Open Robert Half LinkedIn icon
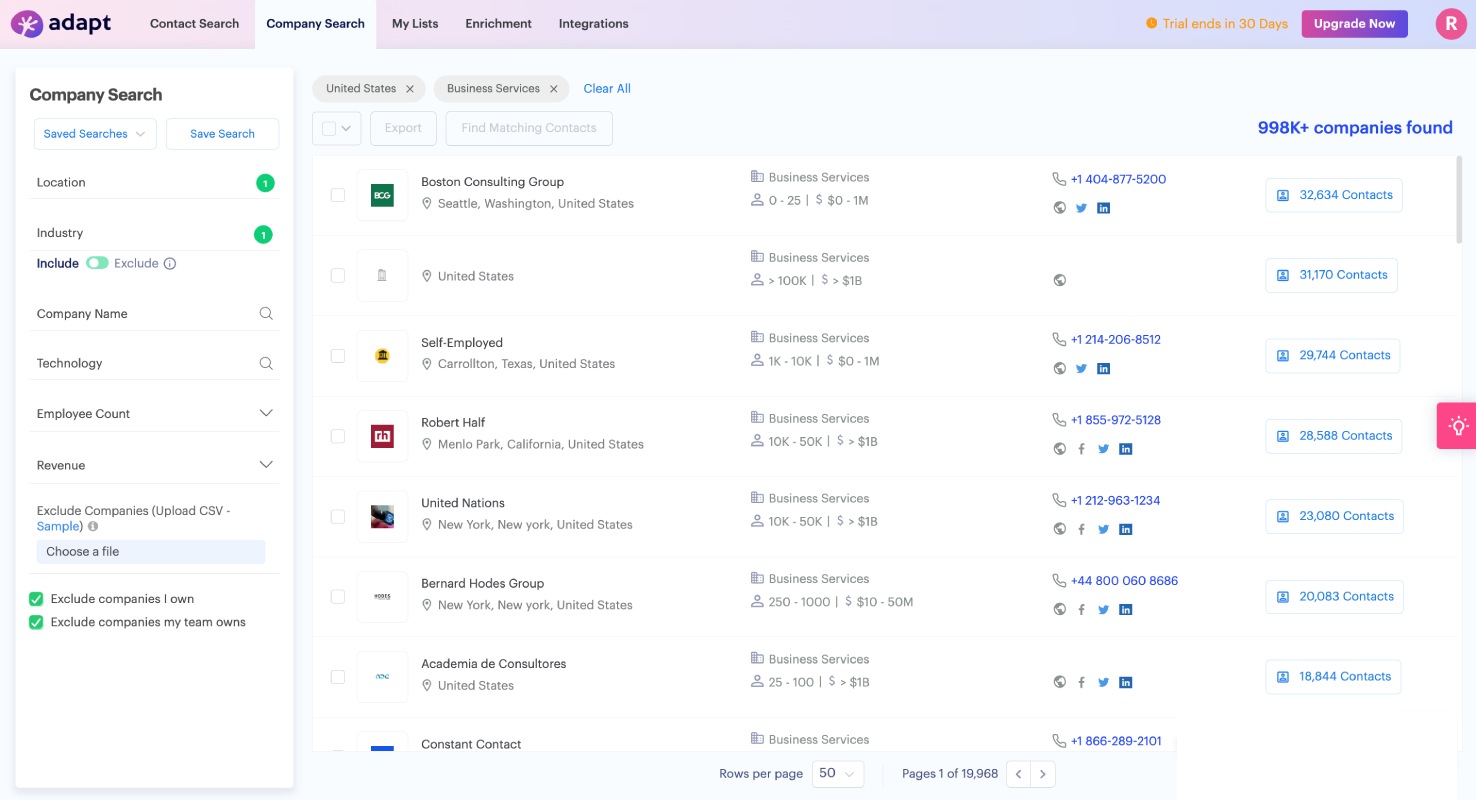 click(x=1126, y=449)
